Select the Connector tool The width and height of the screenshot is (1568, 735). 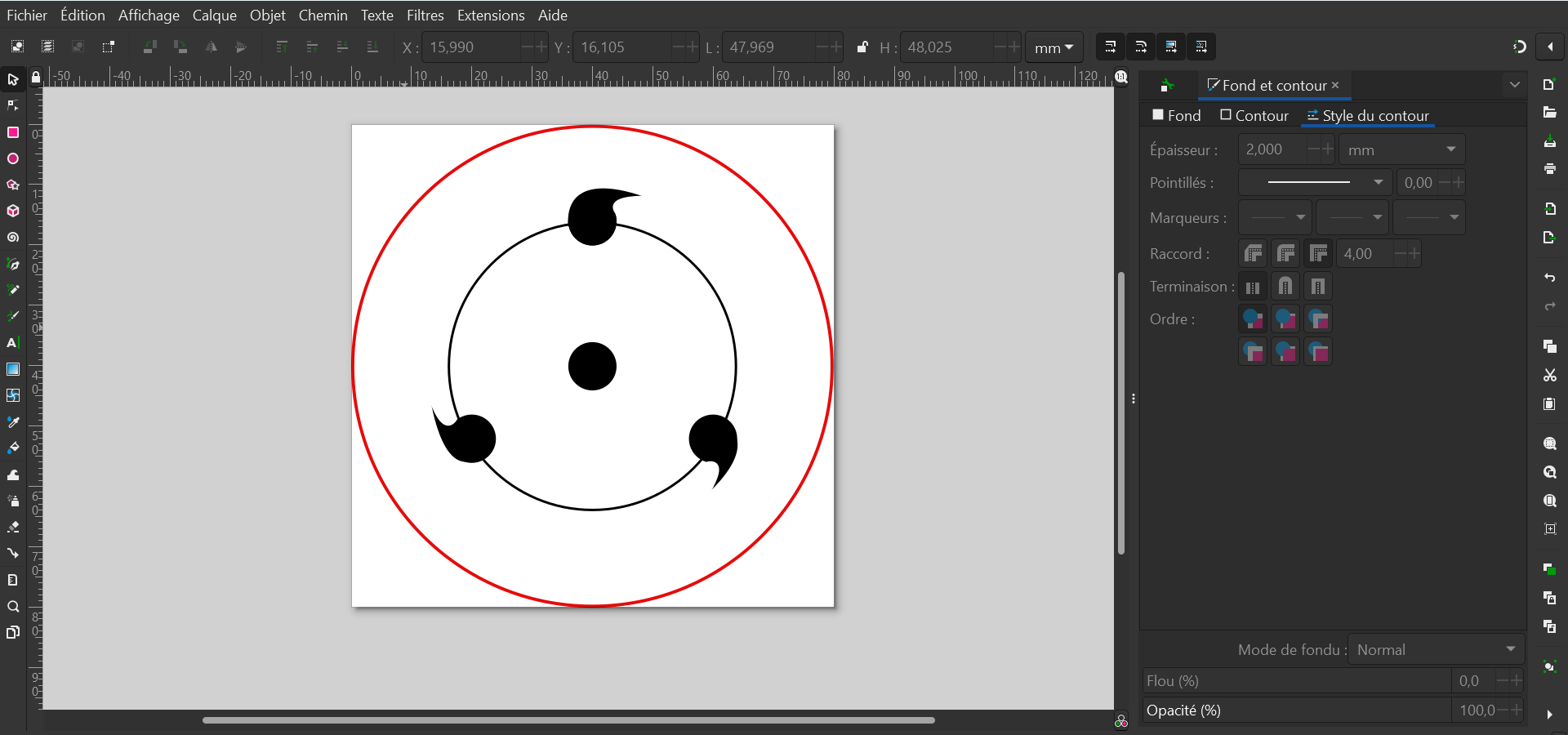13,553
